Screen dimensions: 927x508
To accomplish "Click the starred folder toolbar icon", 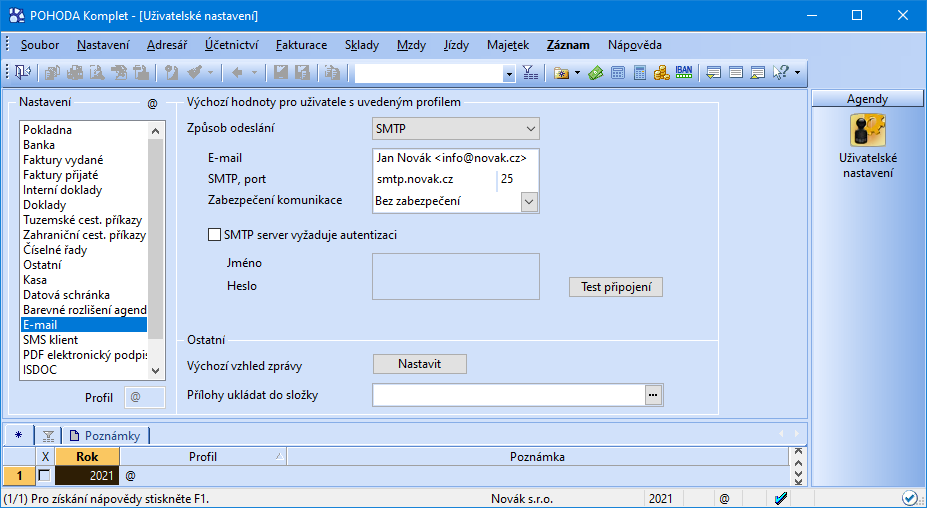I will 562,73.
